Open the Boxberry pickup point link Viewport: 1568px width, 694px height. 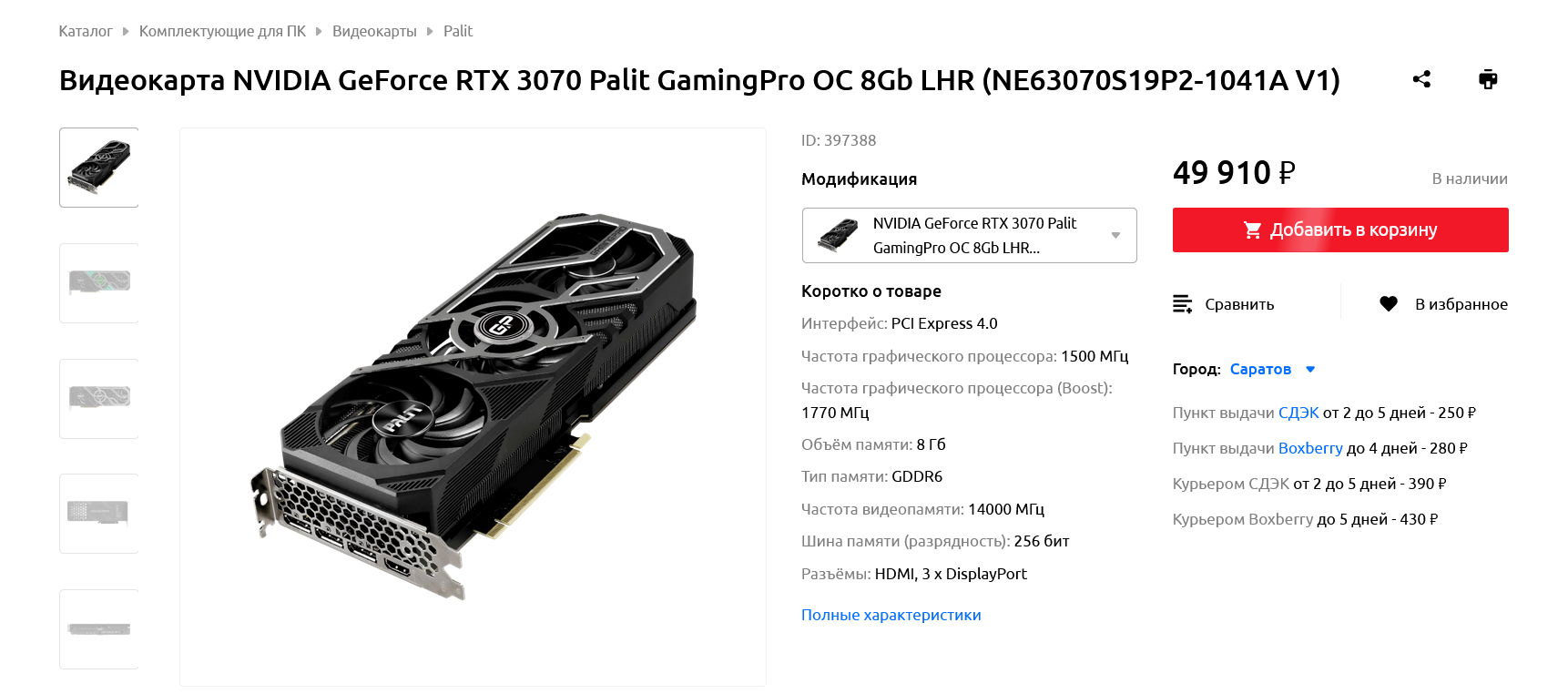tap(1310, 448)
